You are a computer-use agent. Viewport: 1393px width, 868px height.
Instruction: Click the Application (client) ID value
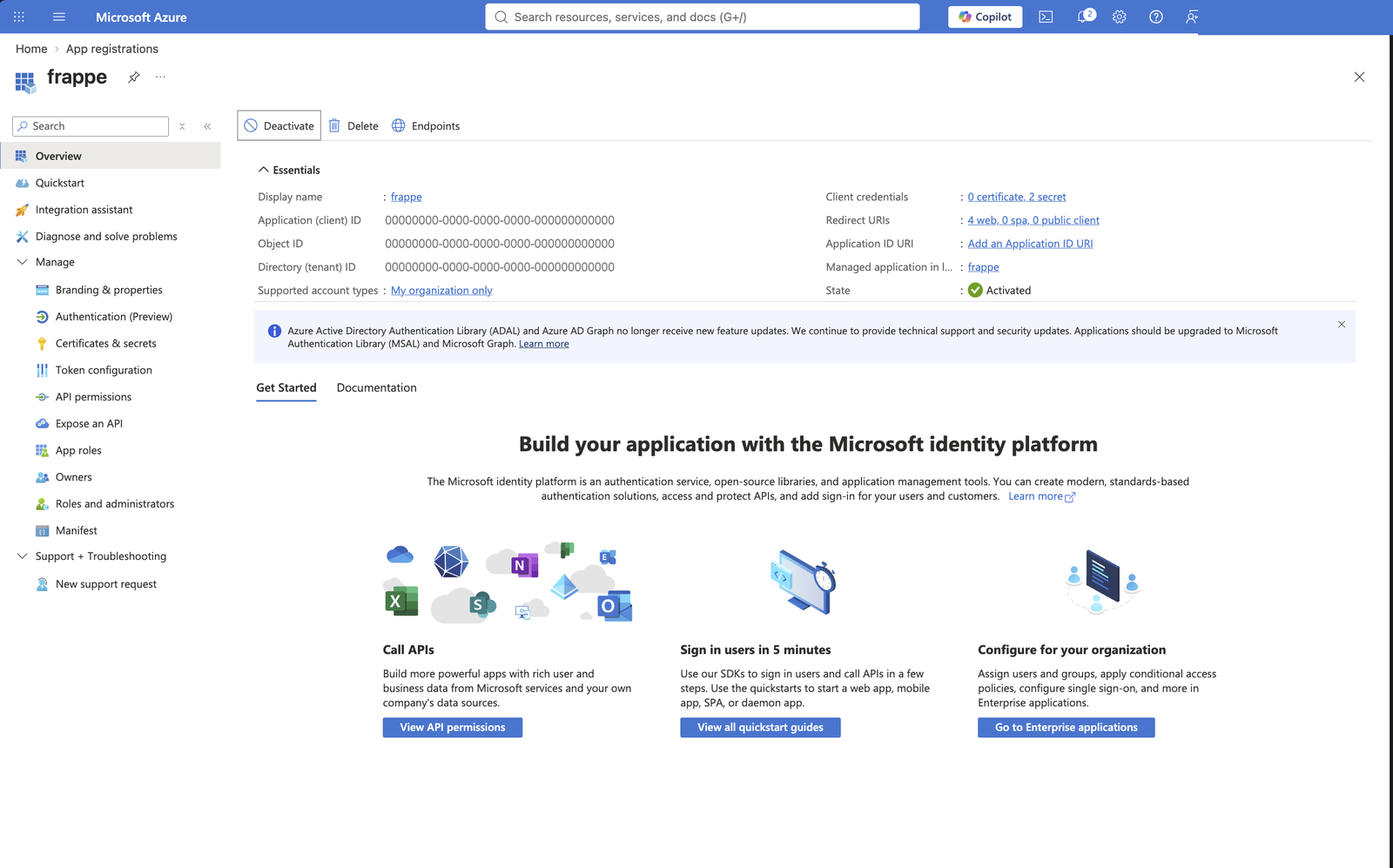click(x=500, y=220)
